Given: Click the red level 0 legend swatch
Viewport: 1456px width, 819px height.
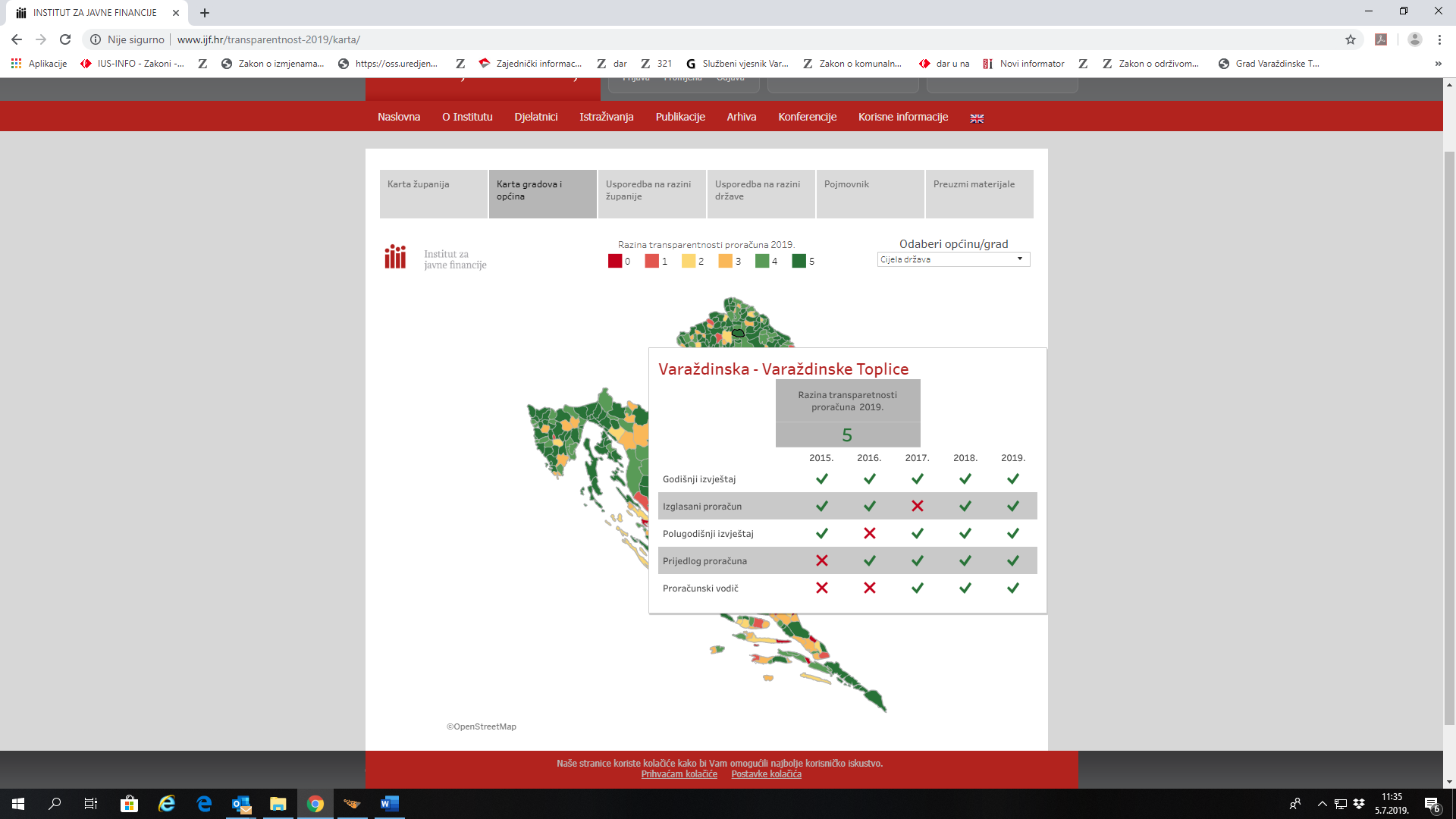Looking at the screenshot, I should coord(615,261).
